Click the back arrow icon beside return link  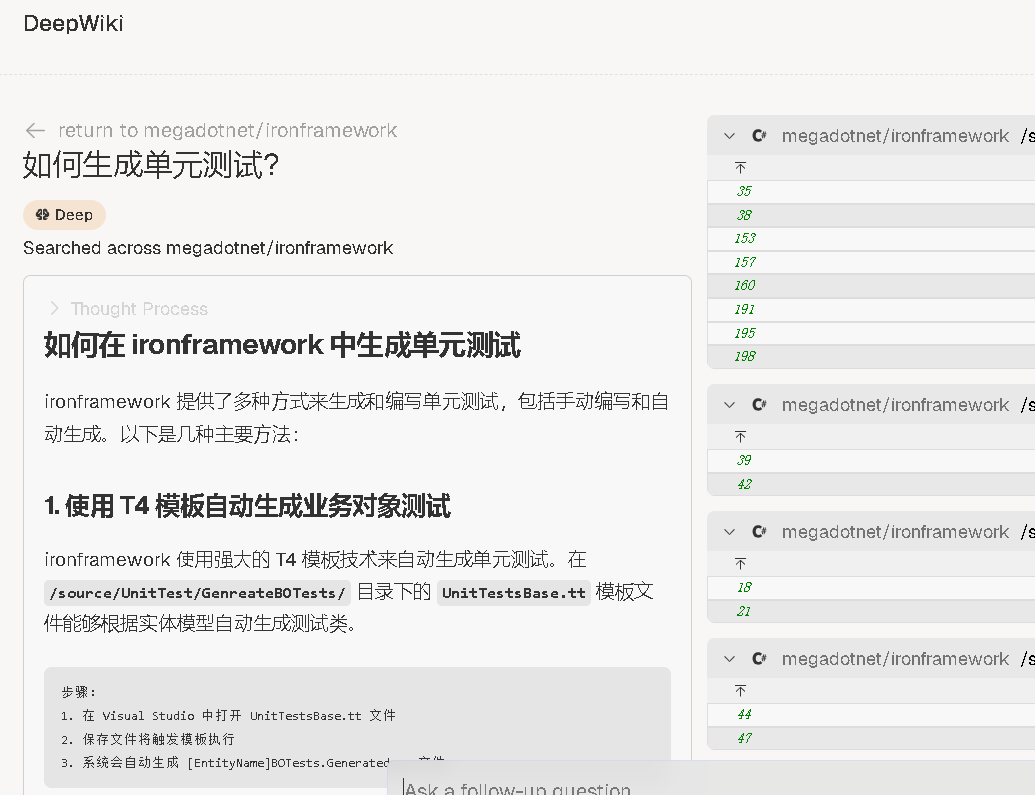point(35,131)
